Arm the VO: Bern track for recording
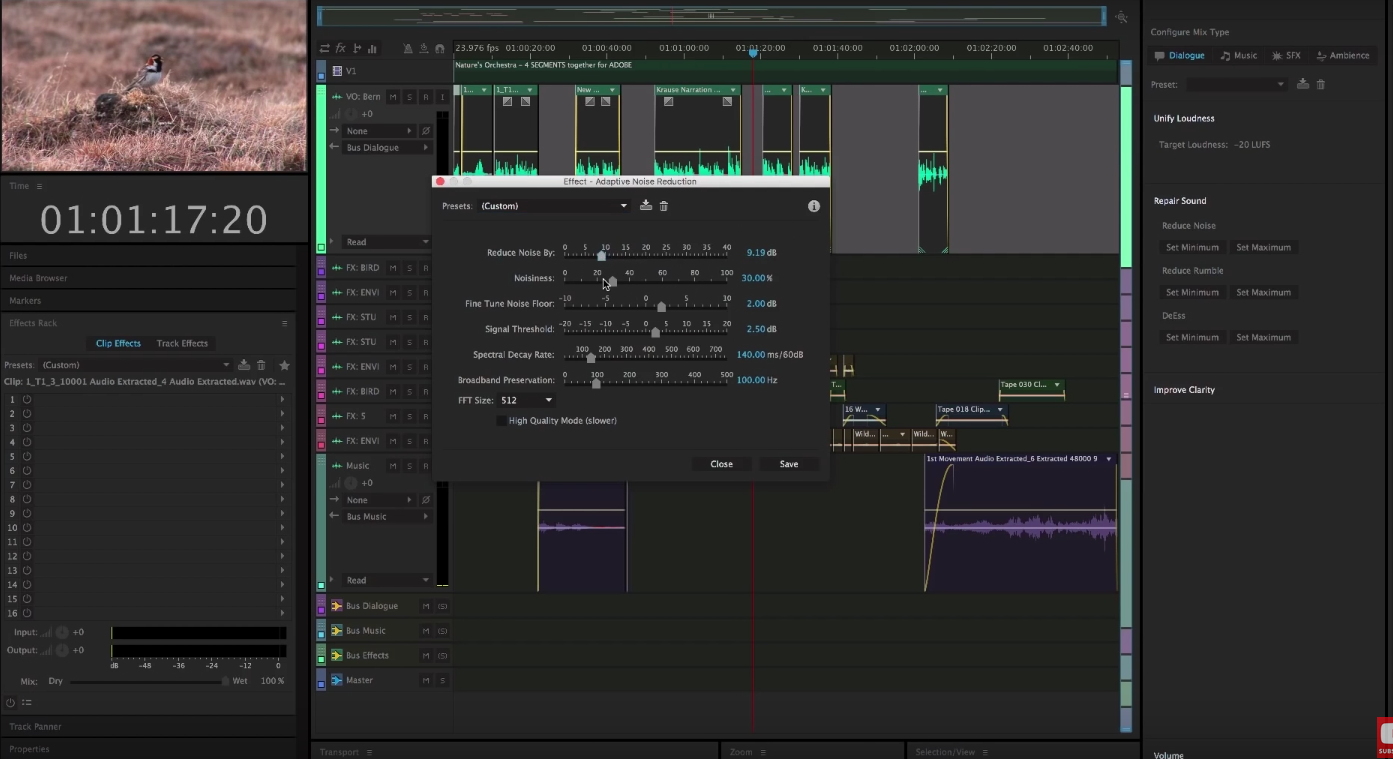Screen dimensions: 1393x759 [x=425, y=97]
